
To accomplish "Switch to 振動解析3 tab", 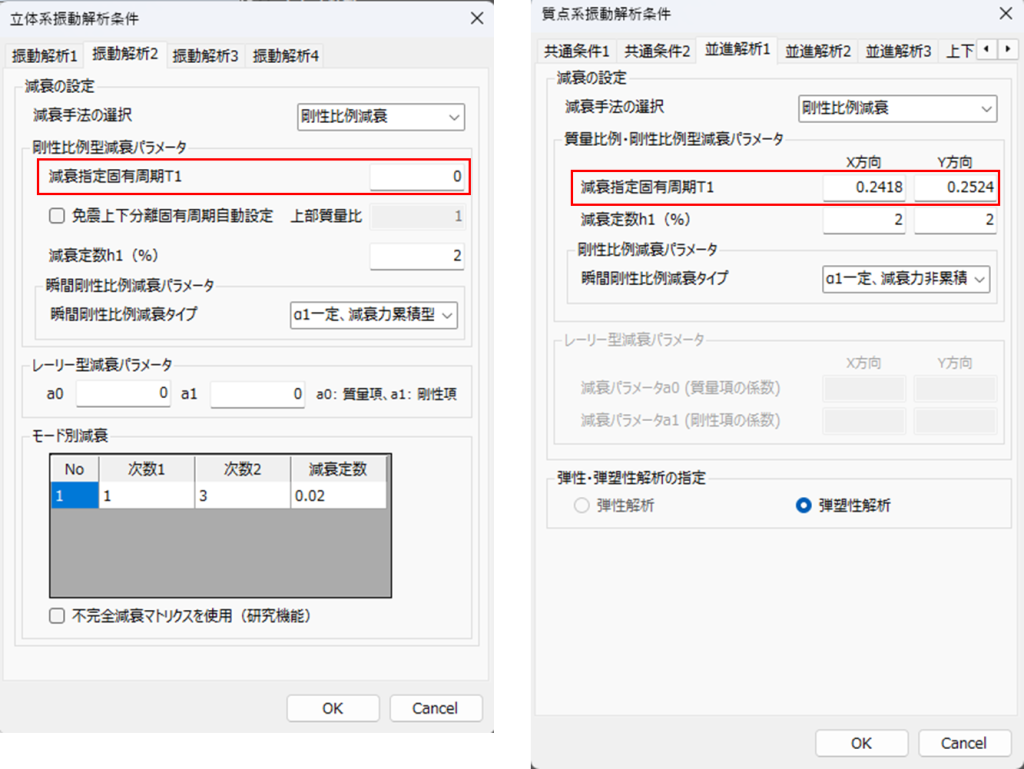I will [205, 55].
